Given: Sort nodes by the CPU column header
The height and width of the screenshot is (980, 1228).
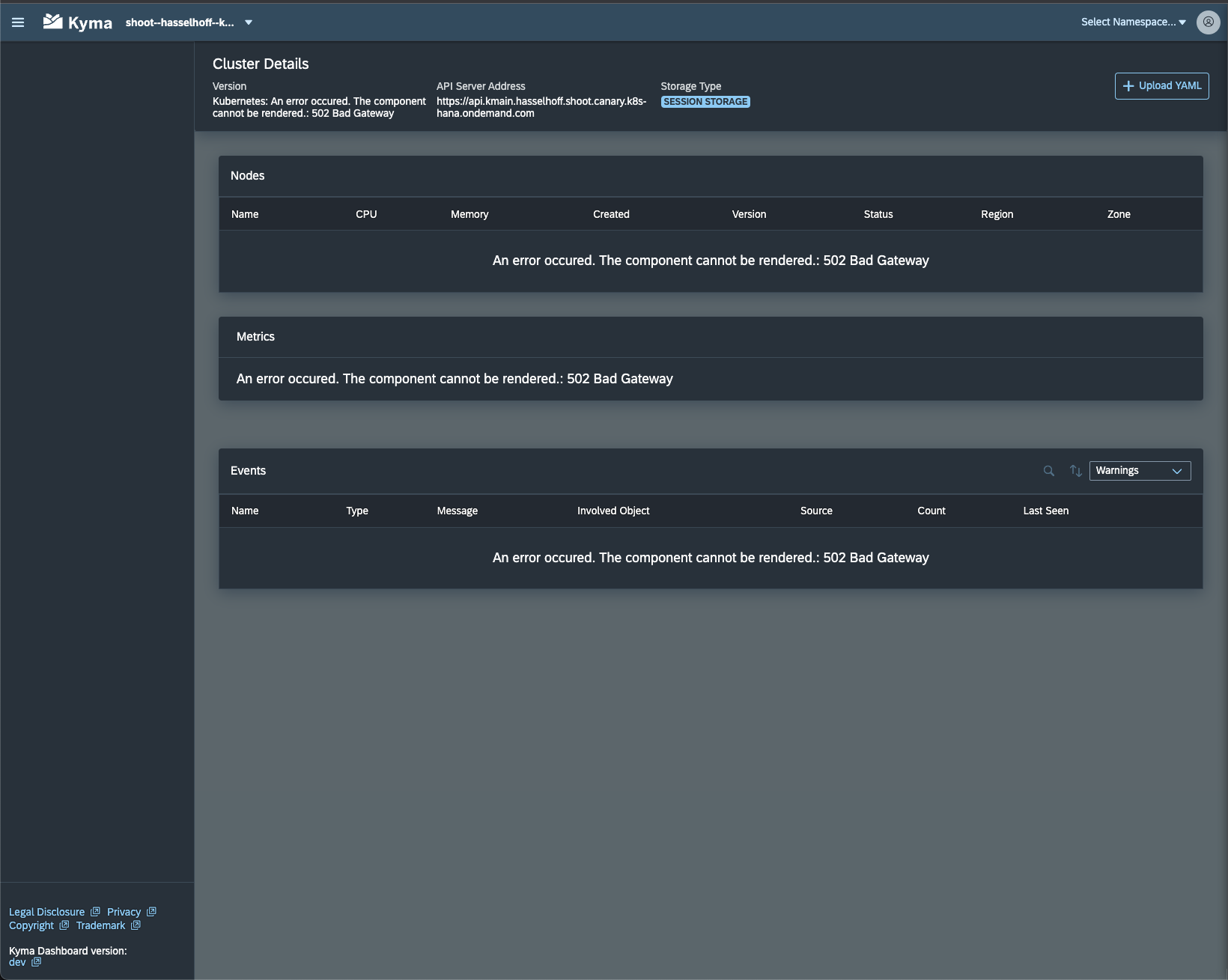Looking at the screenshot, I should pyautogui.click(x=366, y=214).
